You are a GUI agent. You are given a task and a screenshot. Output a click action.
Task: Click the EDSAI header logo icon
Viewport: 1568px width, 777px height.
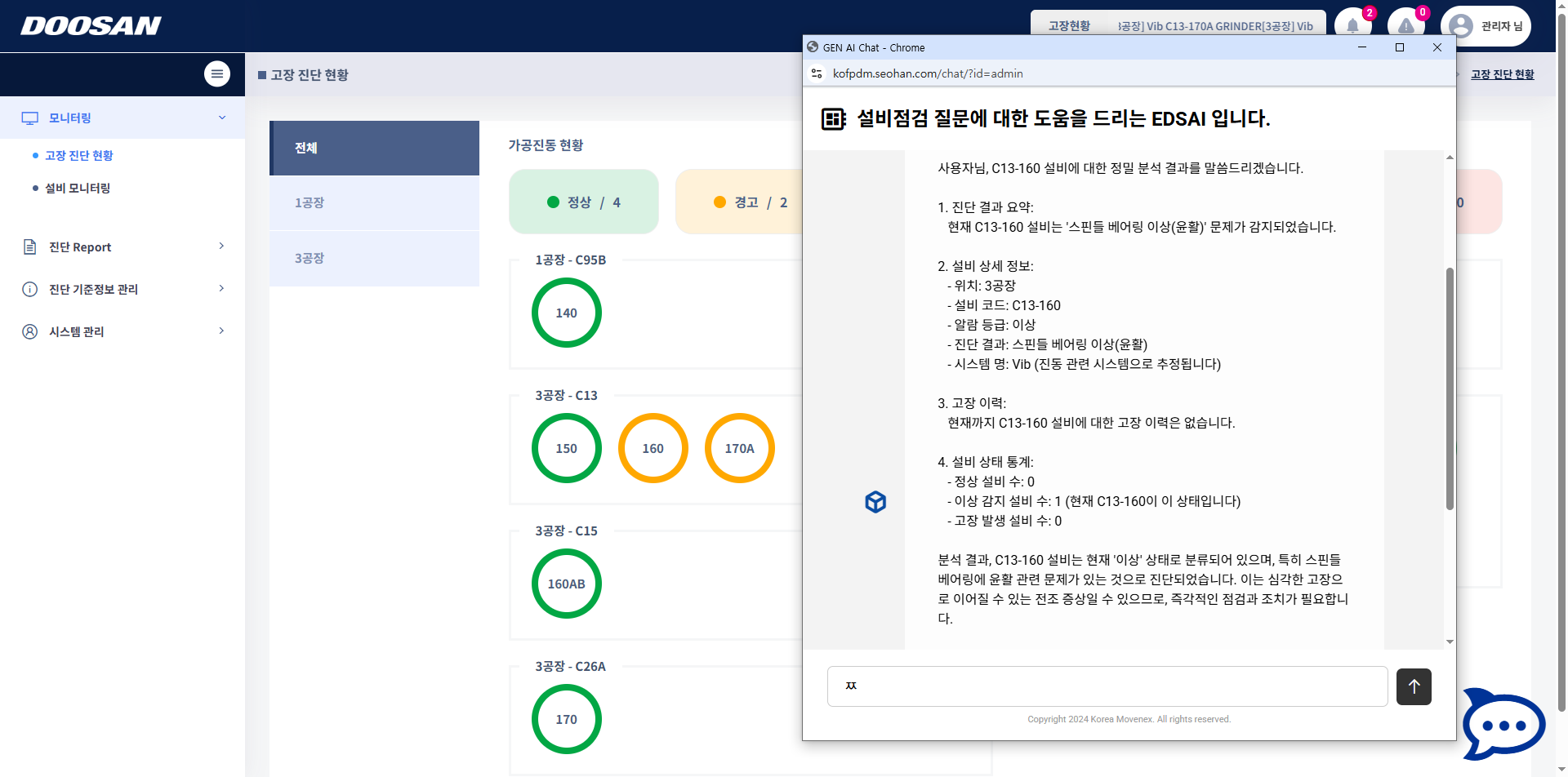pos(833,119)
